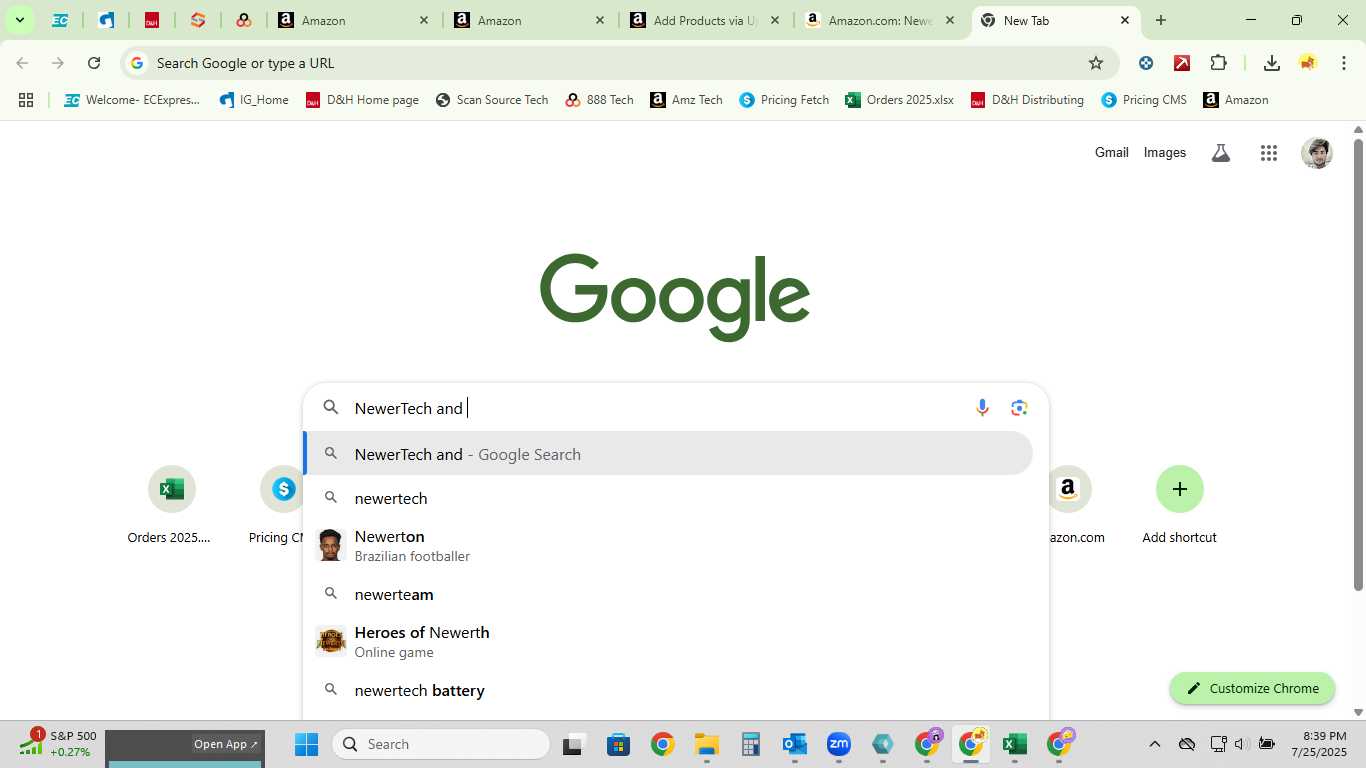This screenshot has width=1366, height=768.
Task: Switch to Amazon.com: Newer tab
Action: (880, 20)
